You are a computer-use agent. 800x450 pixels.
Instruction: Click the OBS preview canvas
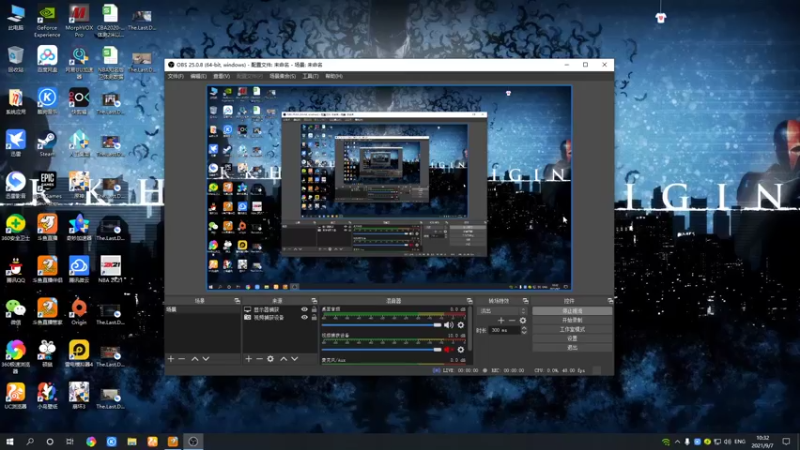point(389,188)
